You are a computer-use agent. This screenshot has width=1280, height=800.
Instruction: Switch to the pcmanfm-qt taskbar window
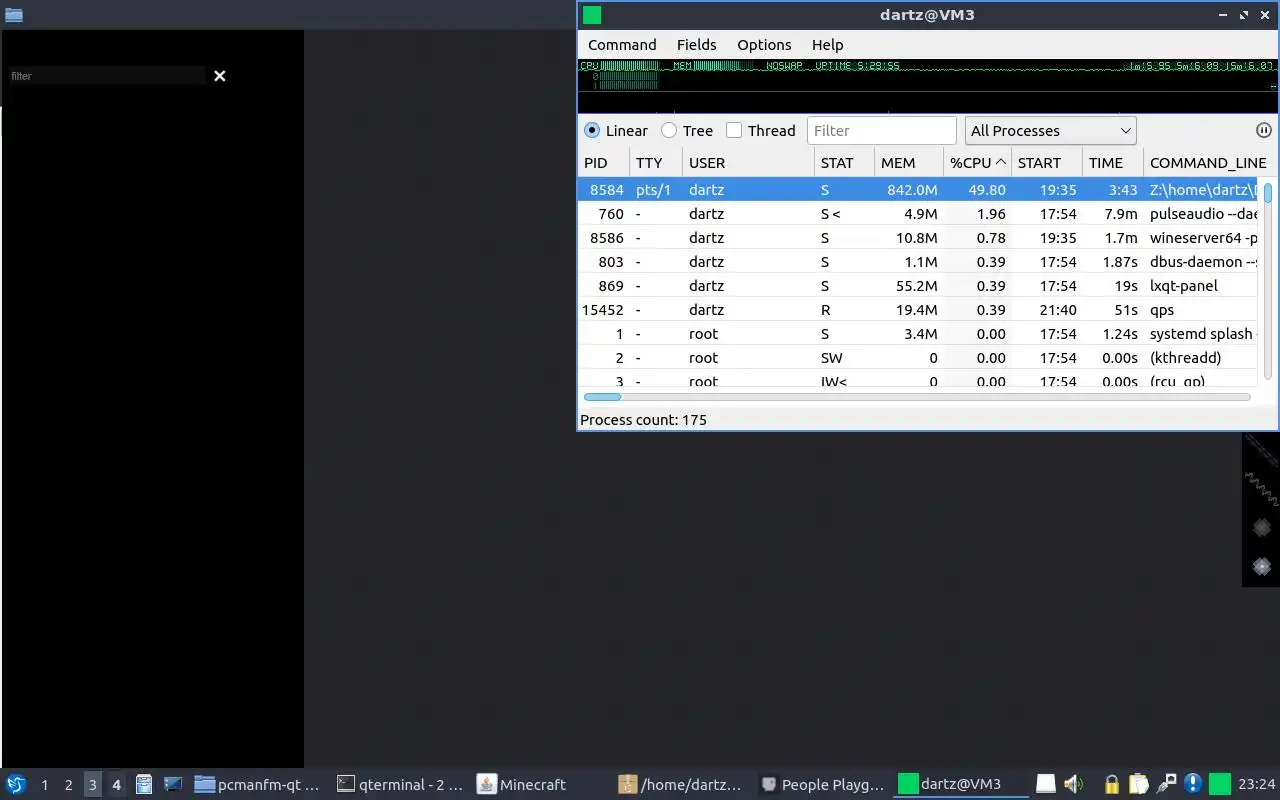(x=257, y=784)
